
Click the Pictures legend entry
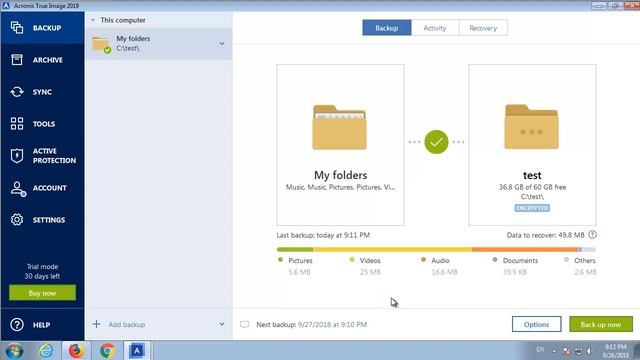pyautogui.click(x=296, y=266)
